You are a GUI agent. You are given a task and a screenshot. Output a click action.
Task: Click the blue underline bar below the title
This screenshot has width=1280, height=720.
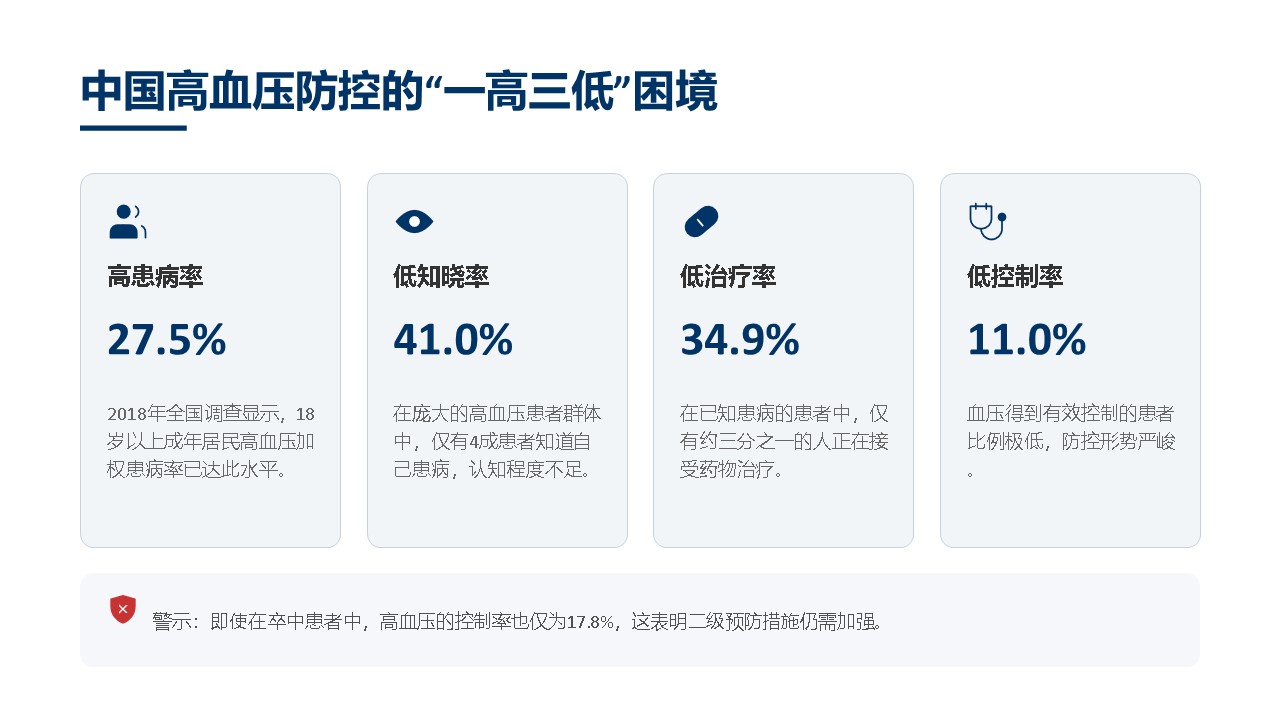click(x=133, y=128)
